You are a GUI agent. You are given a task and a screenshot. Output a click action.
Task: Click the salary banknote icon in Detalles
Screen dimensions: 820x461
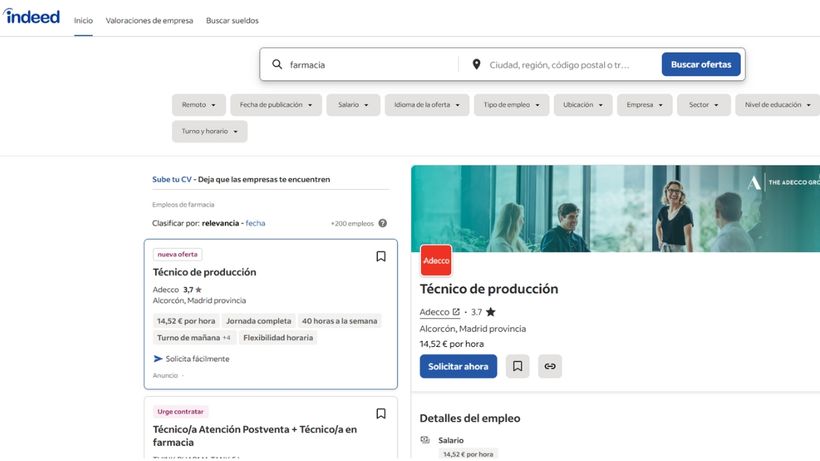425,440
